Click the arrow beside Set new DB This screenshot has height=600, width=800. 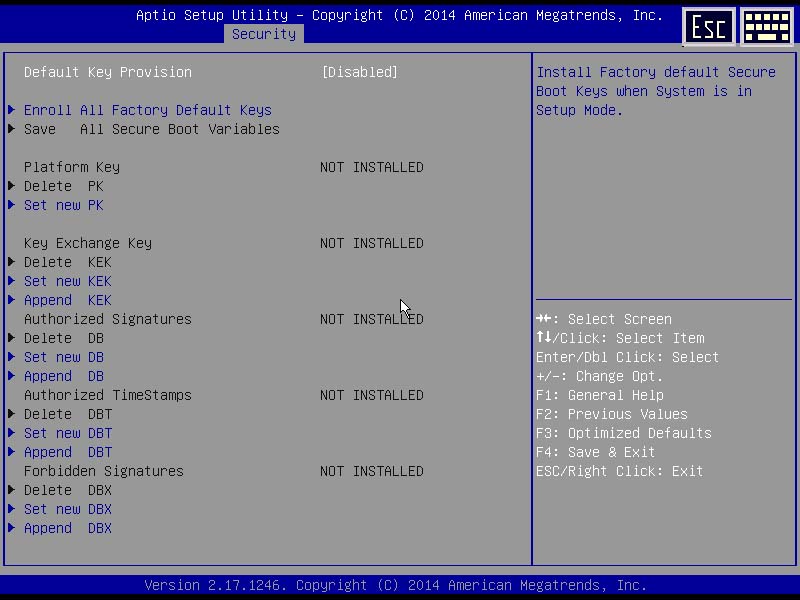click(x=12, y=357)
